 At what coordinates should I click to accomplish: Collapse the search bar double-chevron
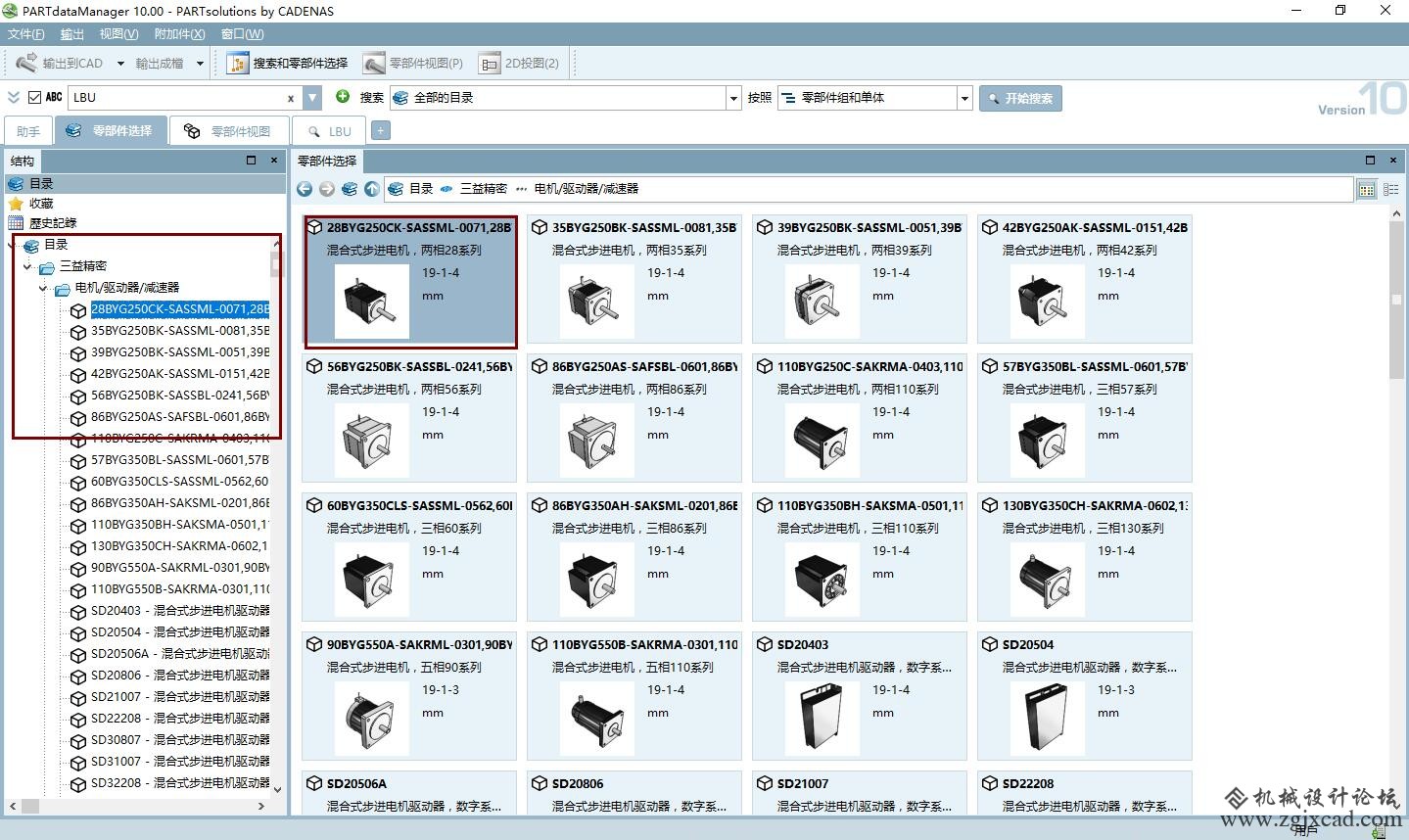click(x=13, y=97)
